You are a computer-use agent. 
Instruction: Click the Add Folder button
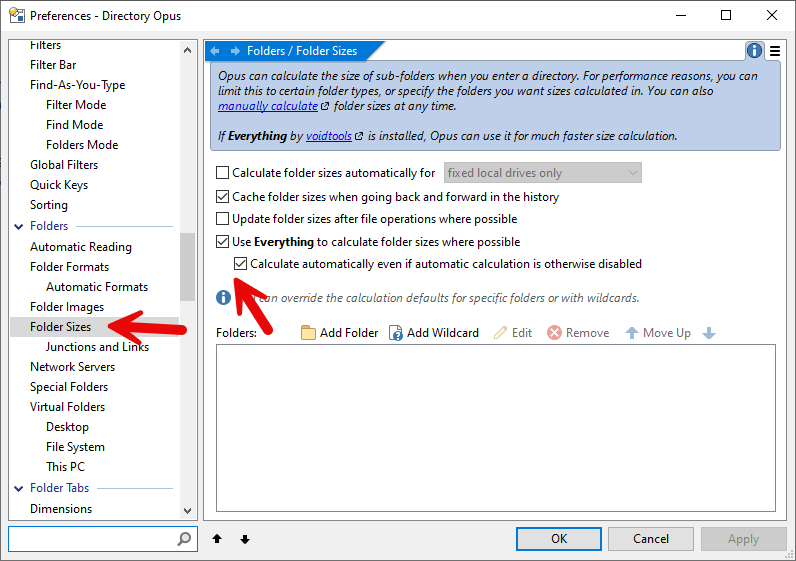click(339, 333)
